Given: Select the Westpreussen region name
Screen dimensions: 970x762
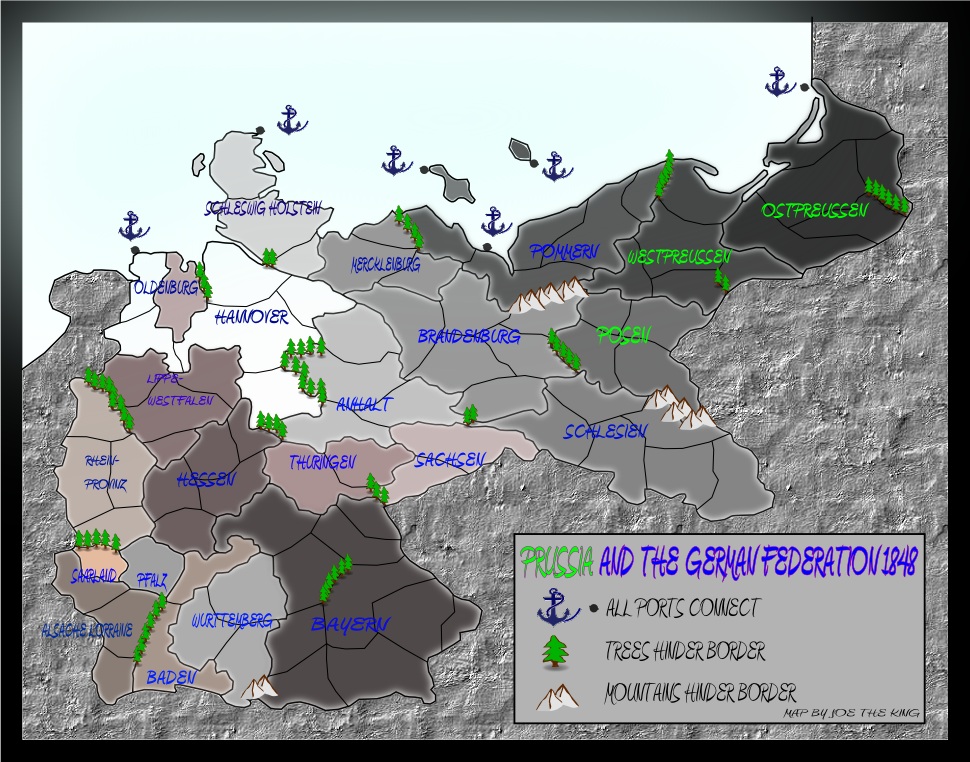Looking at the screenshot, I should pyautogui.click(x=679, y=256).
